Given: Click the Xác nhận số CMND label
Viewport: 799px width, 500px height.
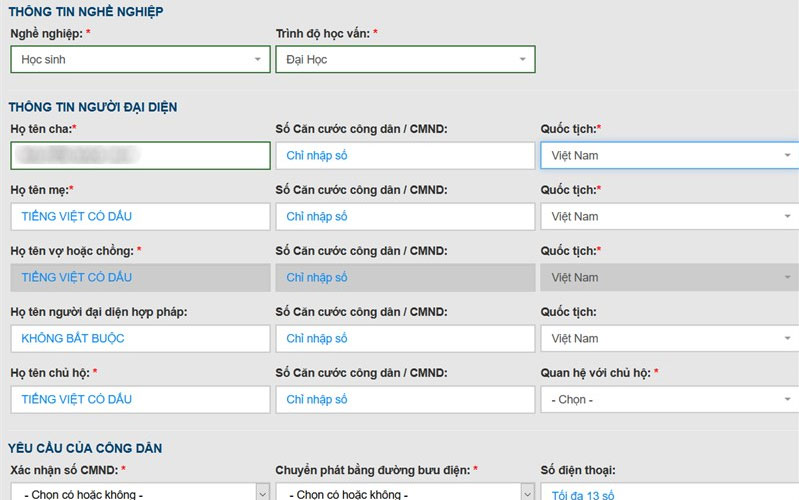Looking at the screenshot, I should tap(68, 470).
